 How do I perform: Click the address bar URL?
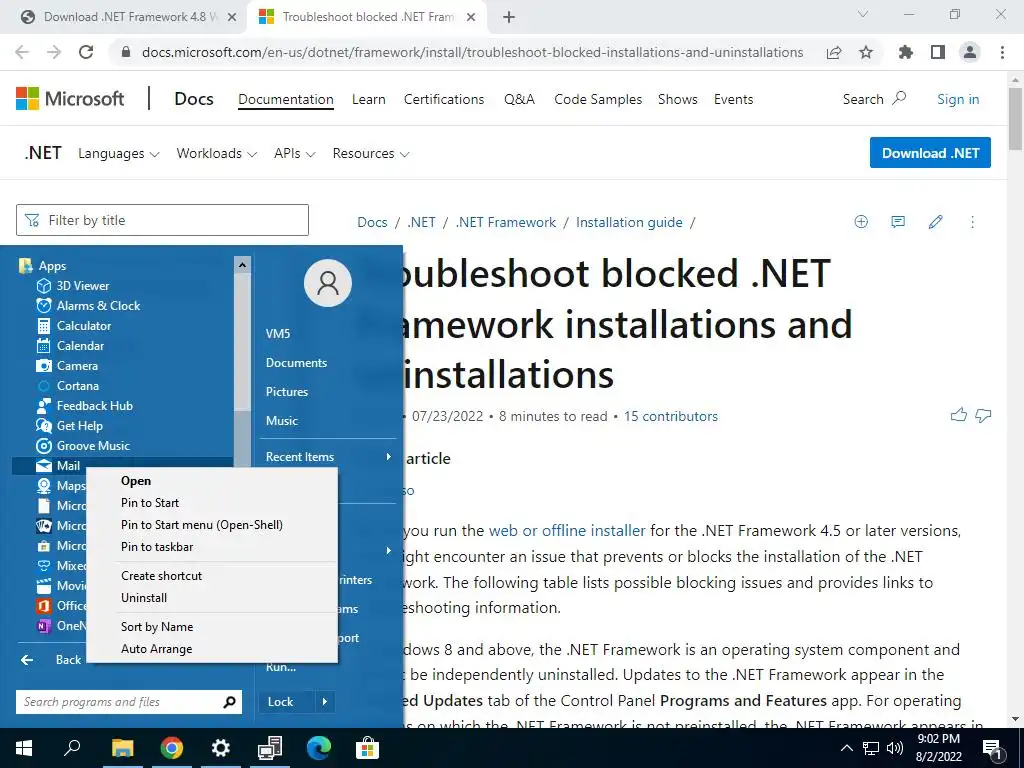[x=472, y=52]
